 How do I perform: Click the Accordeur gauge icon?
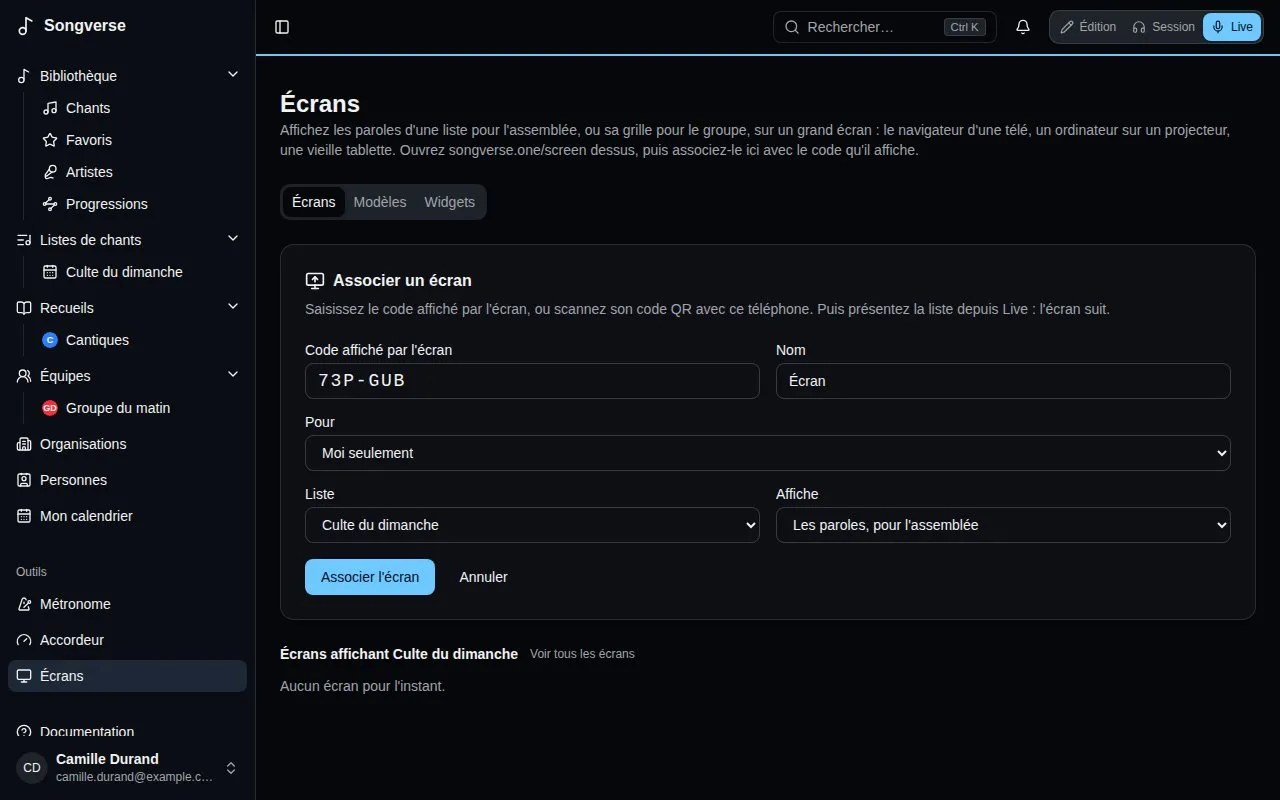point(24,640)
